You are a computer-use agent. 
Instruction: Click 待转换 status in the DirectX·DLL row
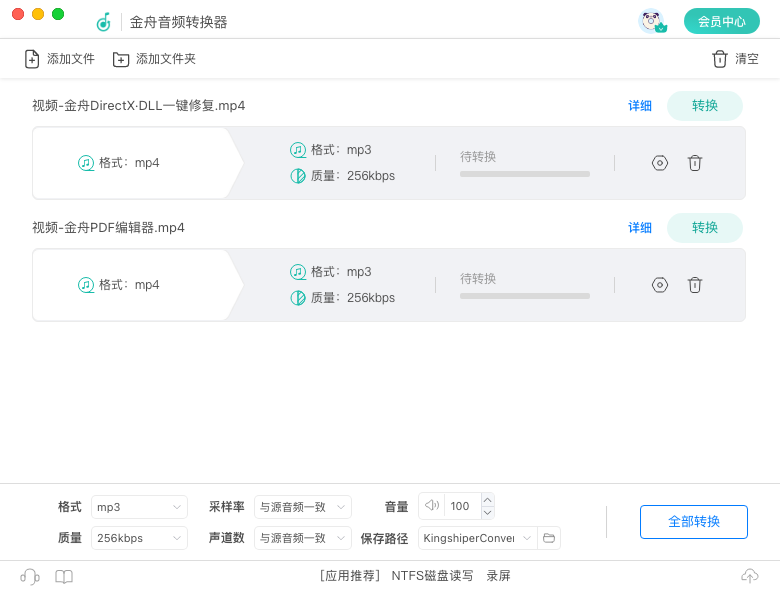tap(478, 157)
